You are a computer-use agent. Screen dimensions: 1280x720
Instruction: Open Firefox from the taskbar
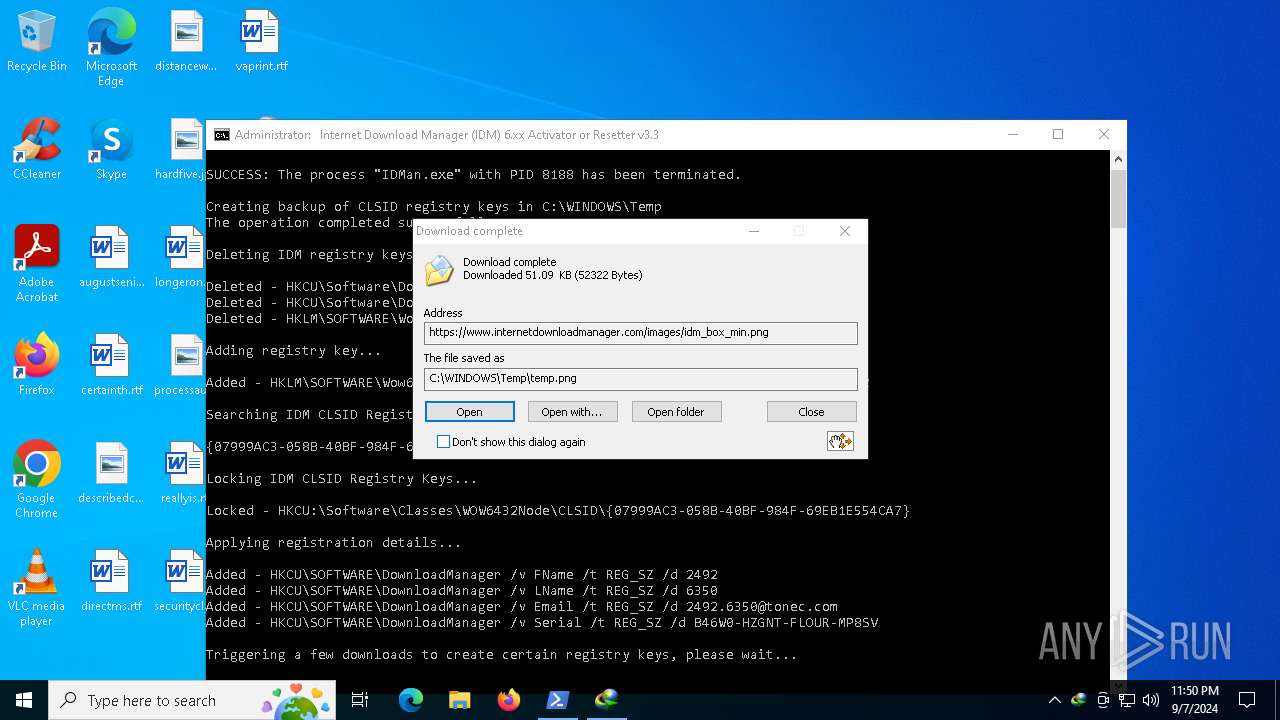pyautogui.click(x=509, y=700)
